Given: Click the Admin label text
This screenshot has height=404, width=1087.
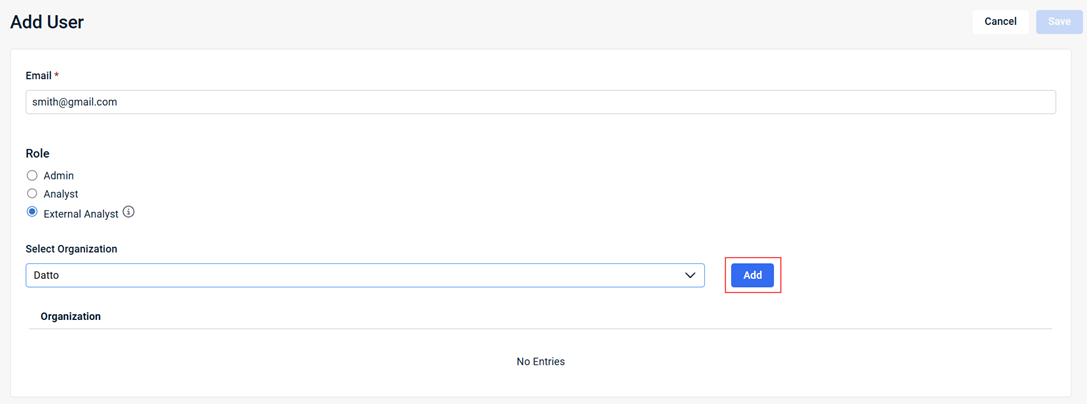Looking at the screenshot, I should click(x=59, y=176).
